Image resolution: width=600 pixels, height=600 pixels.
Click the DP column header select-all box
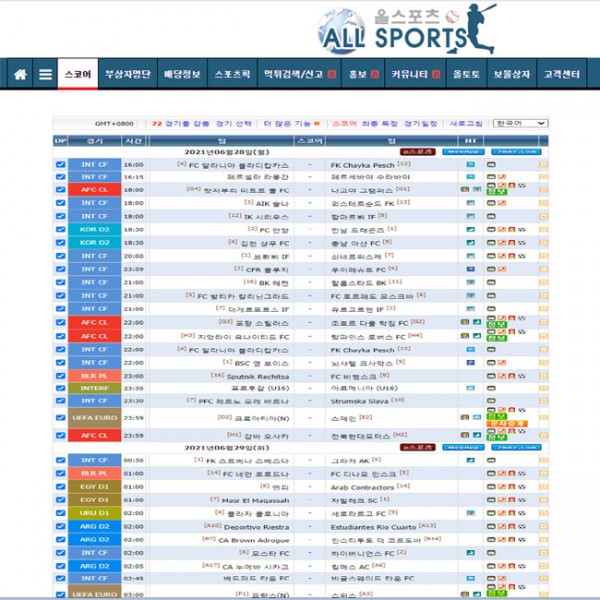[x=60, y=141]
